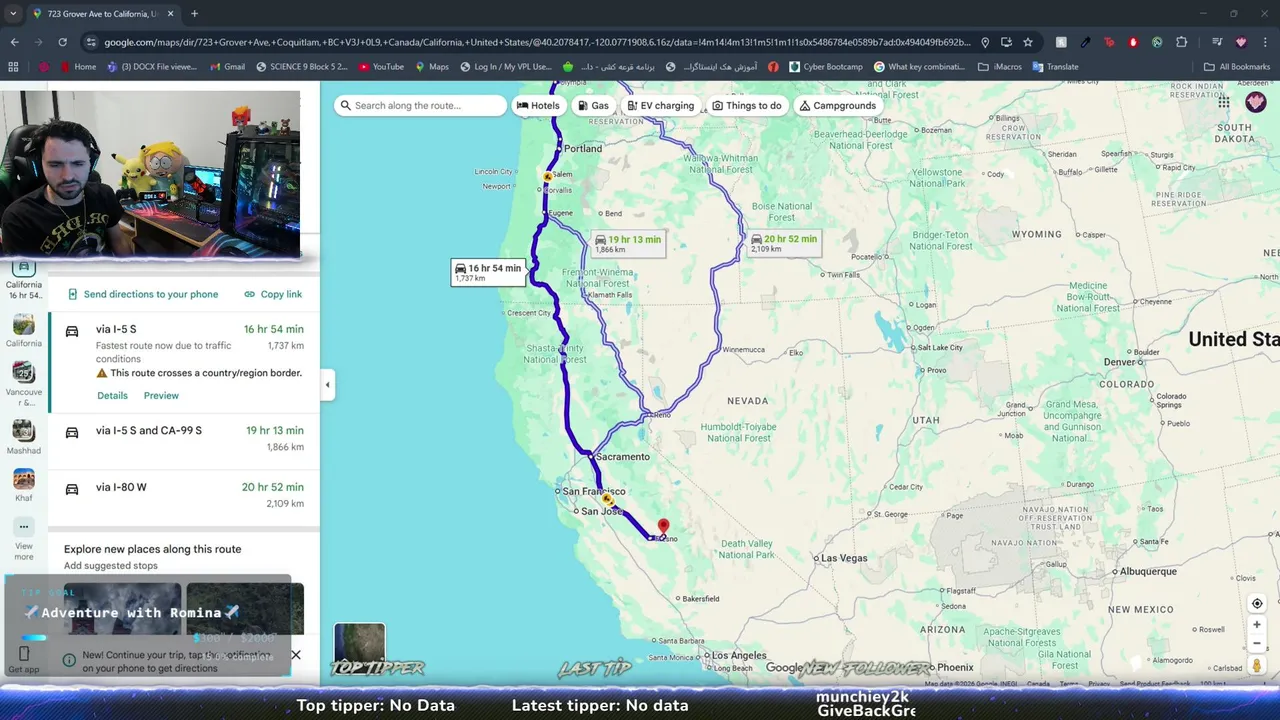Click the 20 hr 52 min map route label
Image resolution: width=1280 pixels, height=720 pixels.
(784, 243)
